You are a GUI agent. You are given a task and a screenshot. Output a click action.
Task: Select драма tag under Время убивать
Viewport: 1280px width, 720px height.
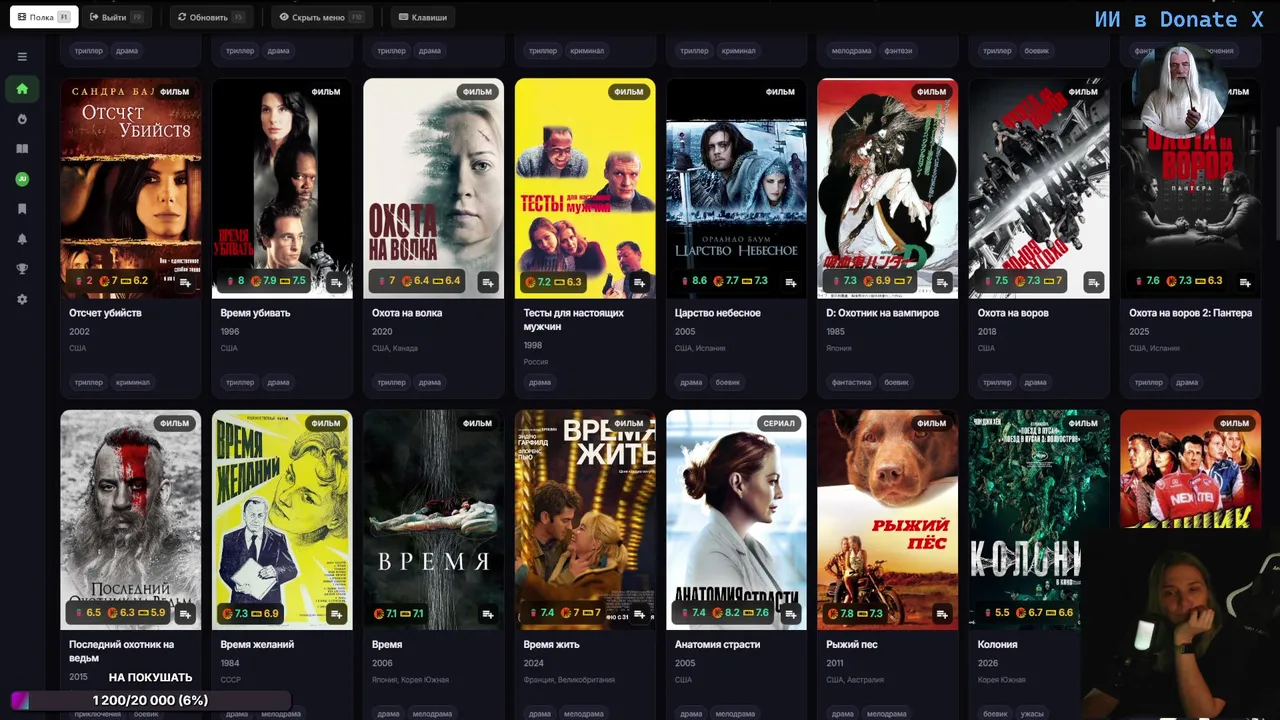click(279, 382)
